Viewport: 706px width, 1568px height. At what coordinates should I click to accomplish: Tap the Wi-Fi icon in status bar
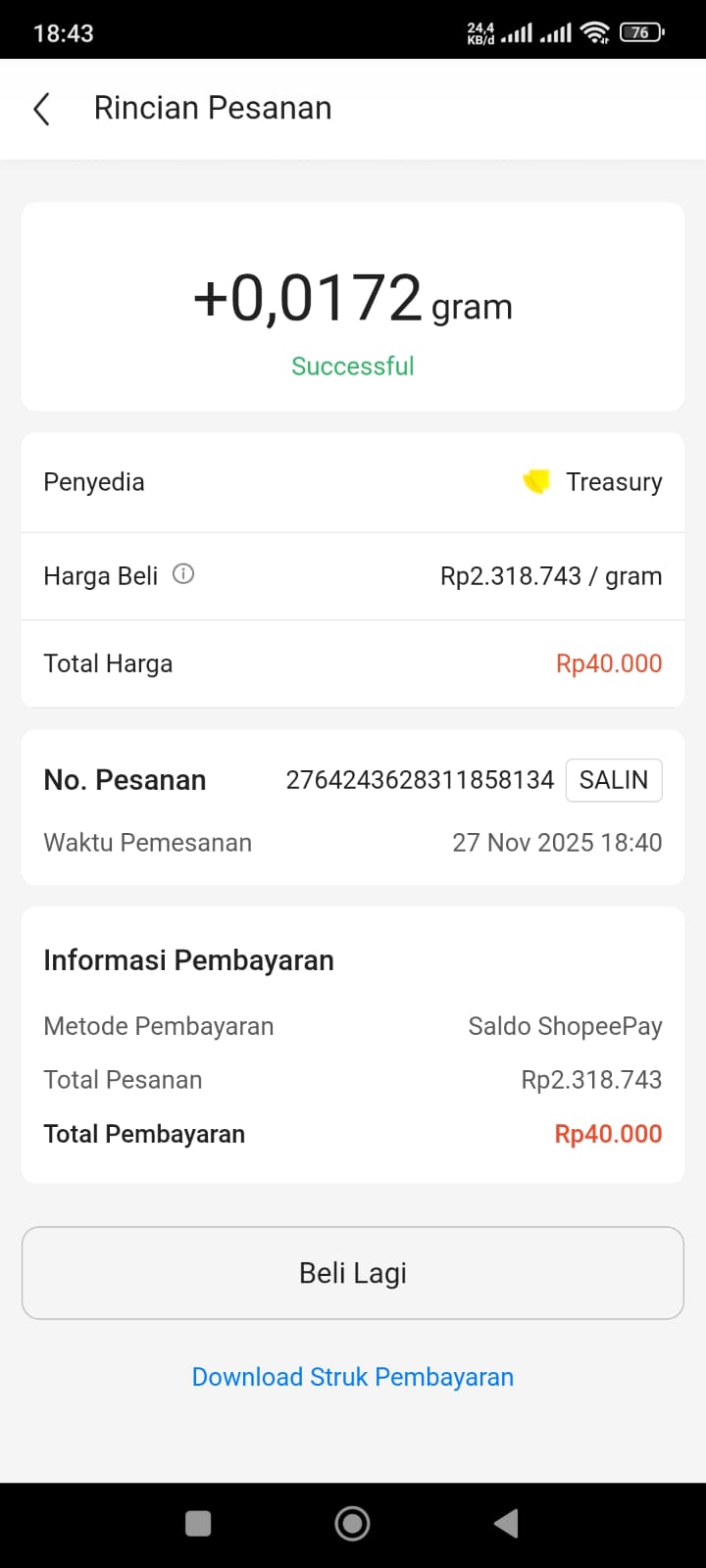(594, 33)
